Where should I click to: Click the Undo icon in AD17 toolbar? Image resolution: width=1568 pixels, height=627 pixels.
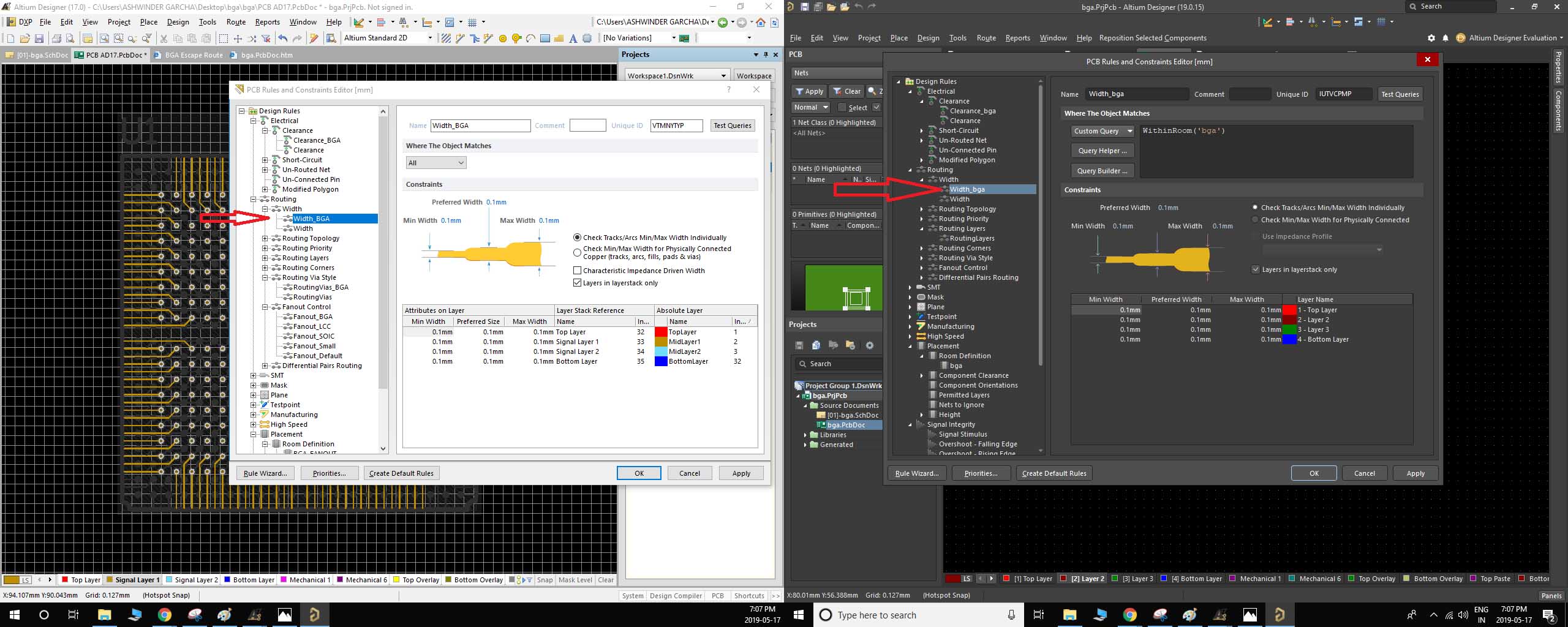pos(282,39)
